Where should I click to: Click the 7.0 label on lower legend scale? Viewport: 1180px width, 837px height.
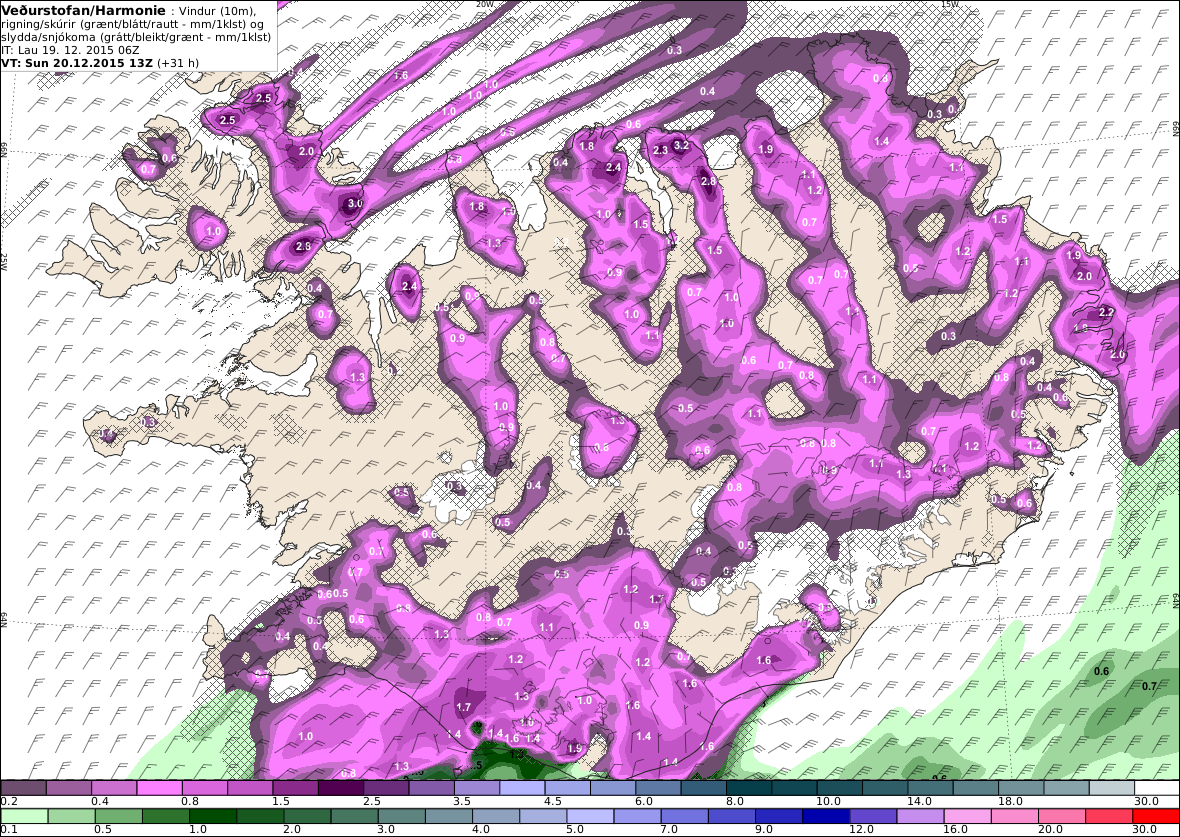(669, 829)
